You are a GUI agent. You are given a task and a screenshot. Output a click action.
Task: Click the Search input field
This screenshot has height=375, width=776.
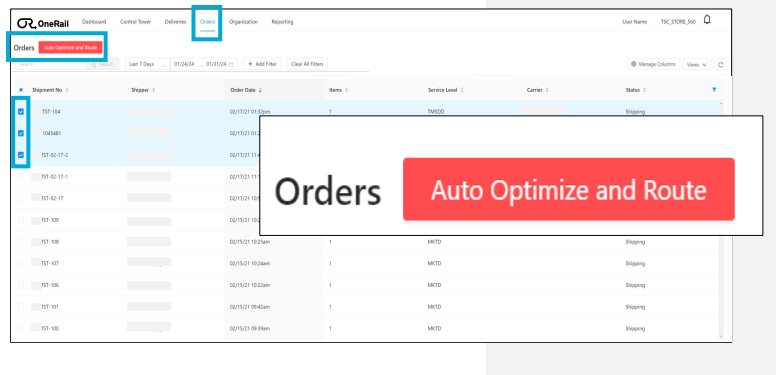click(49, 64)
